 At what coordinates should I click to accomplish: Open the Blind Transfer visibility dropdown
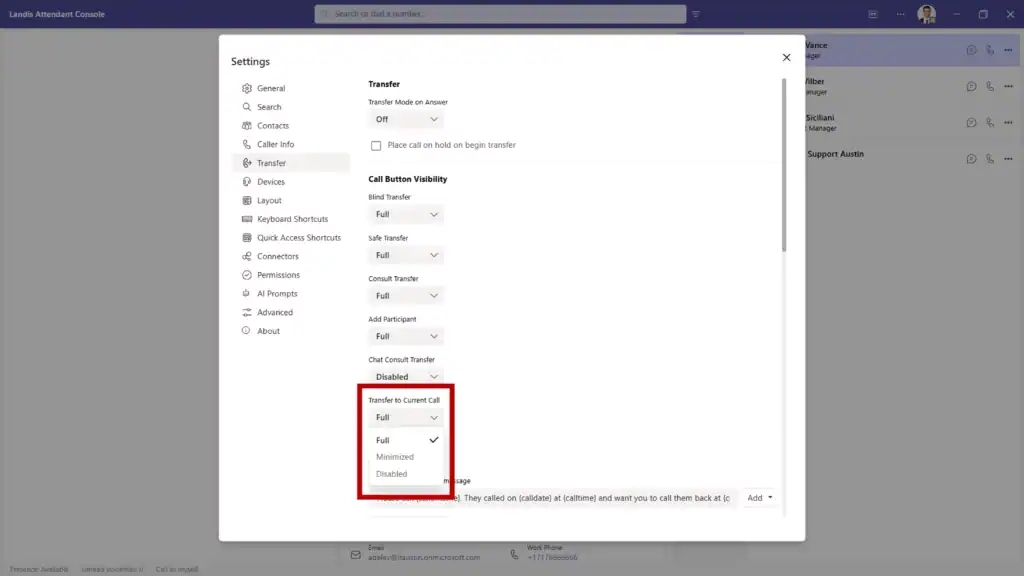(404, 214)
